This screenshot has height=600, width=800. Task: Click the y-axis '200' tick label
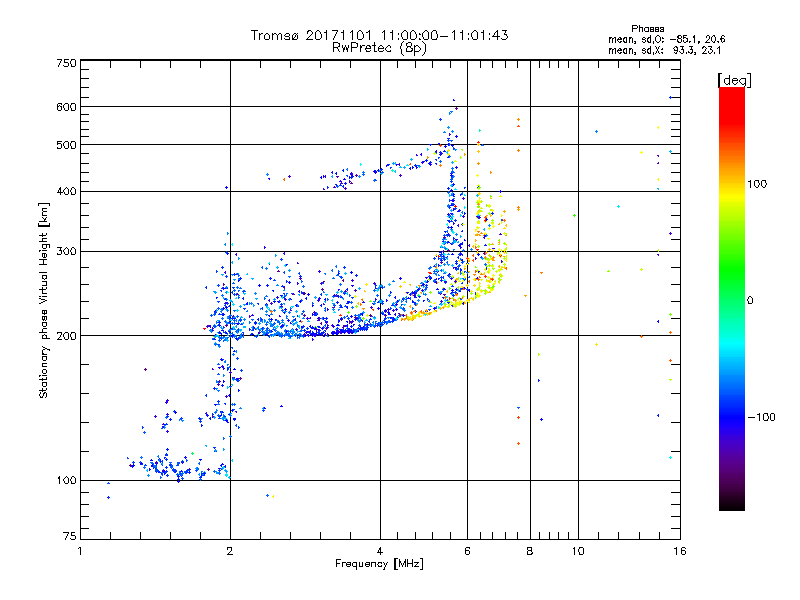point(66,336)
